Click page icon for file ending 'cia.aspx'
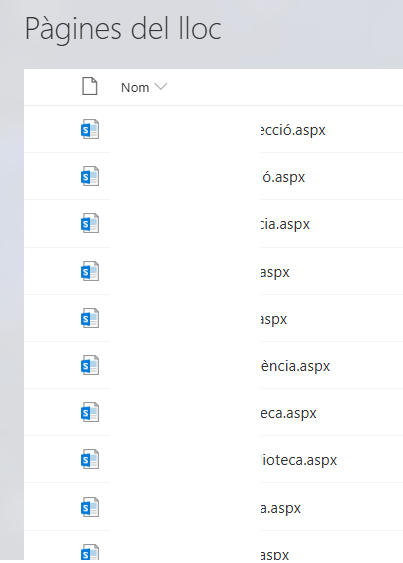This screenshot has height=563, width=403. (90, 223)
